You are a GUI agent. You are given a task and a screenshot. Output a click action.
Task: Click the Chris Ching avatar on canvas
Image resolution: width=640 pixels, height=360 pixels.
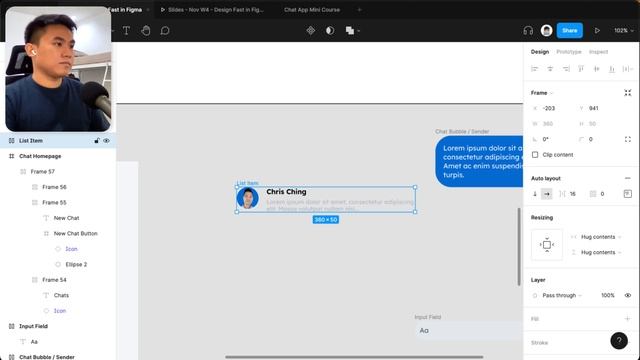248,198
